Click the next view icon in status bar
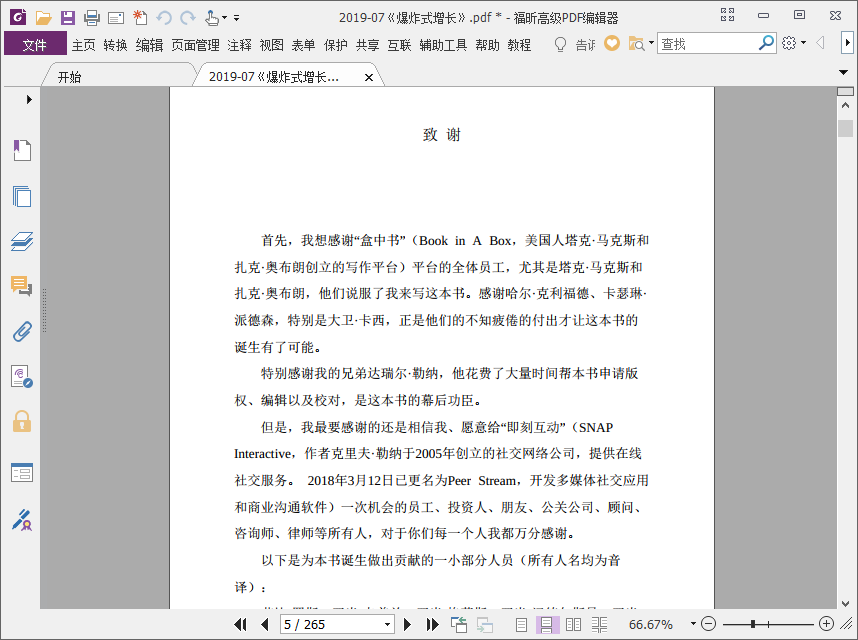The image size is (858, 640). 485,624
